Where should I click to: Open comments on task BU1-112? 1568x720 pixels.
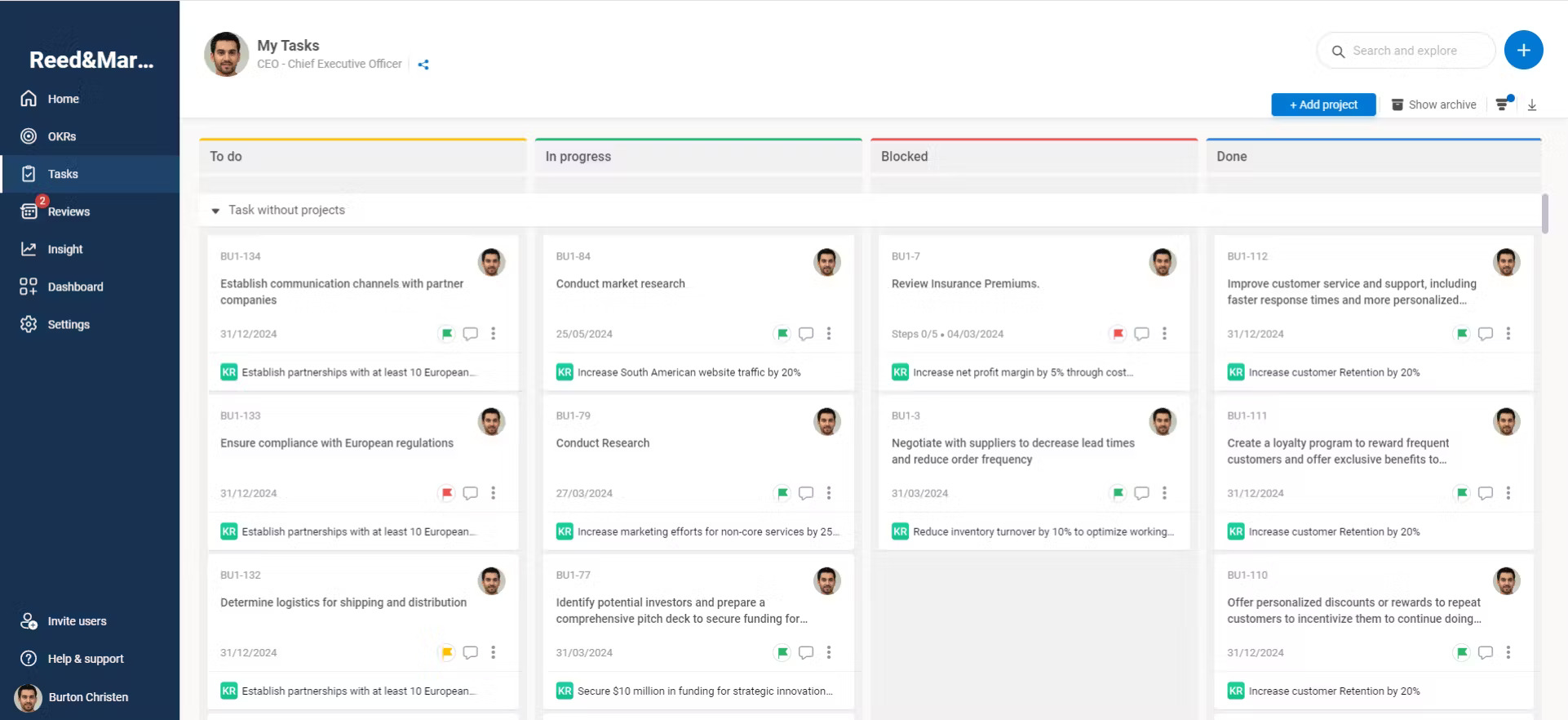(1486, 334)
